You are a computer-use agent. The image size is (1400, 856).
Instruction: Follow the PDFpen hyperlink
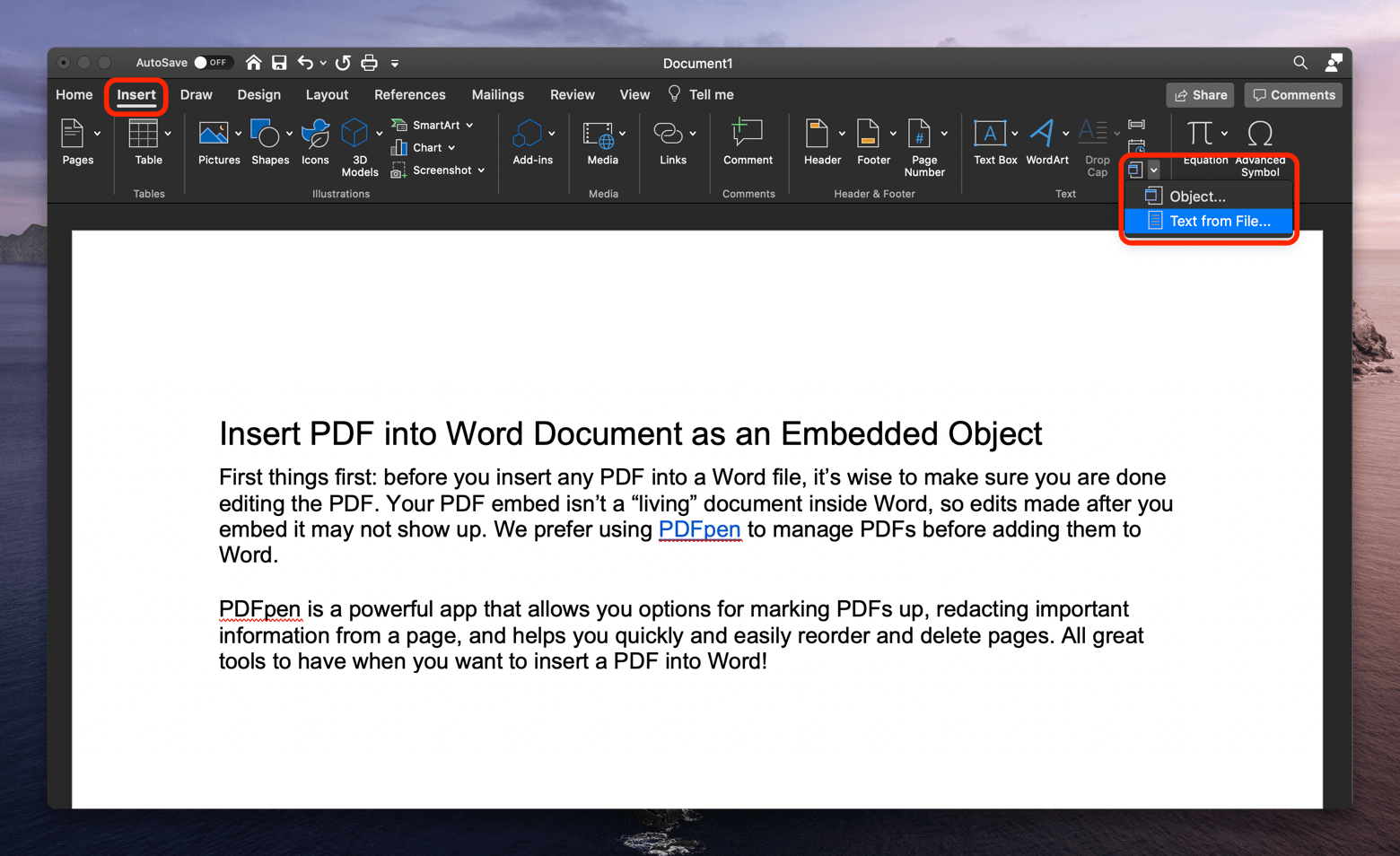[699, 529]
